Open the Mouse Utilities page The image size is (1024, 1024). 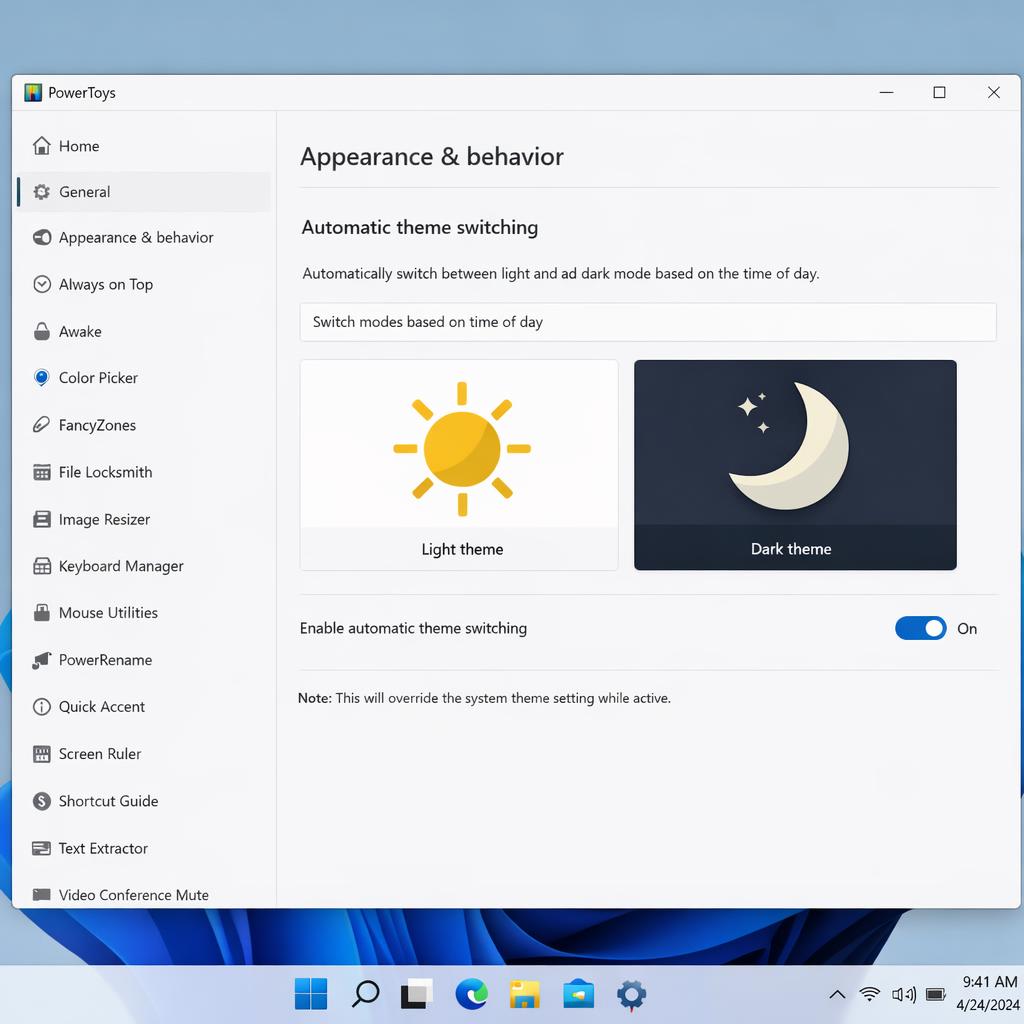coord(108,613)
